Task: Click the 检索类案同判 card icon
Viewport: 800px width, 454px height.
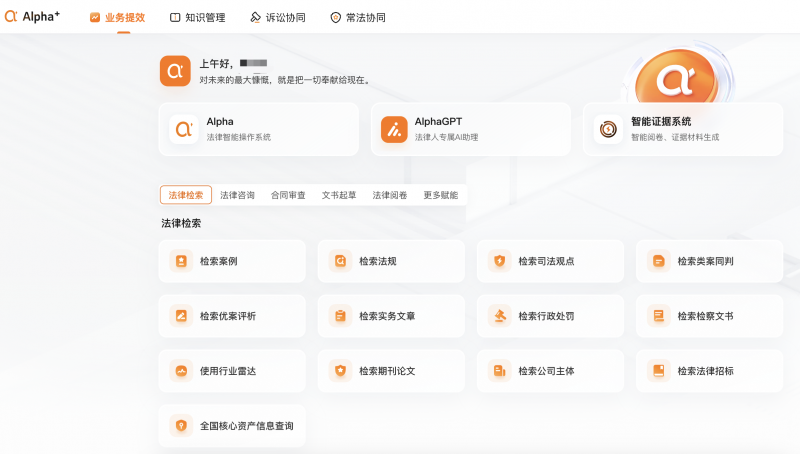Action: (658, 261)
